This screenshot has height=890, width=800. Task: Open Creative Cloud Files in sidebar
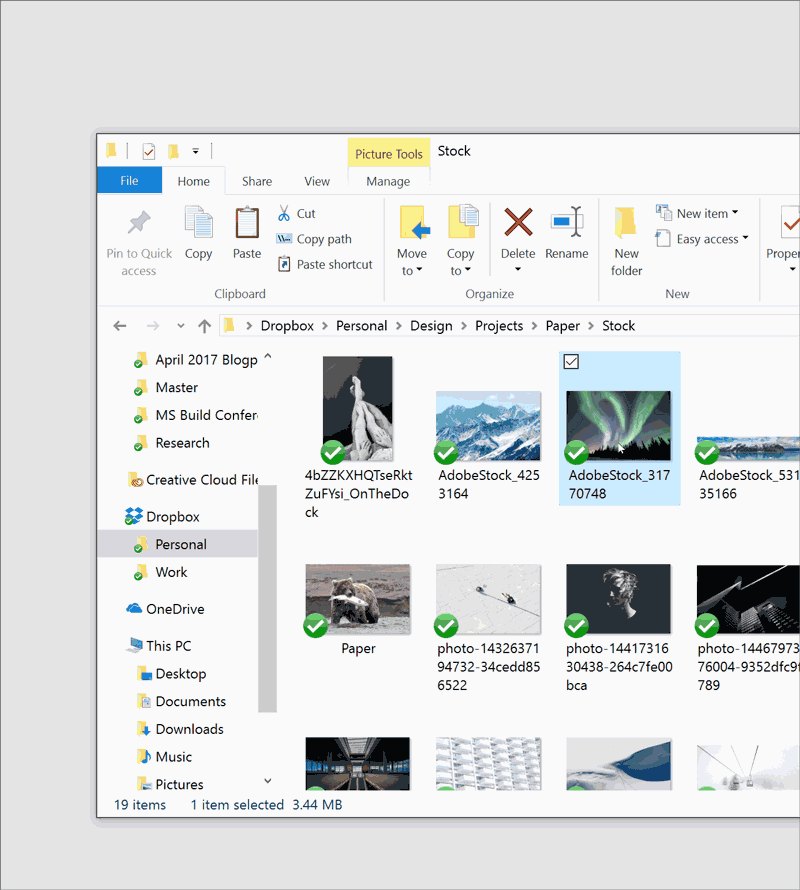pyautogui.click(x=193, y=480)
